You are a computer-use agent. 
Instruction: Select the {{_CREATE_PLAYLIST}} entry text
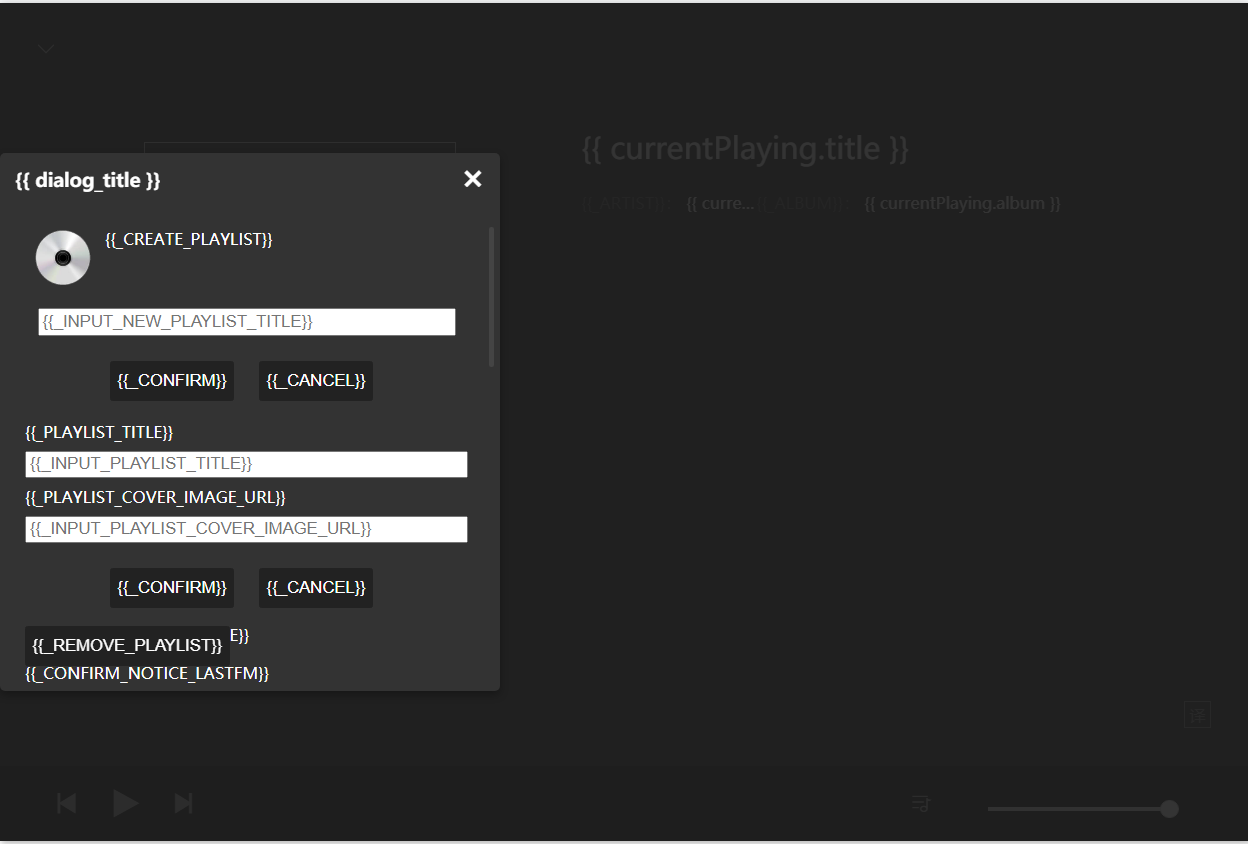pos(189,240)
